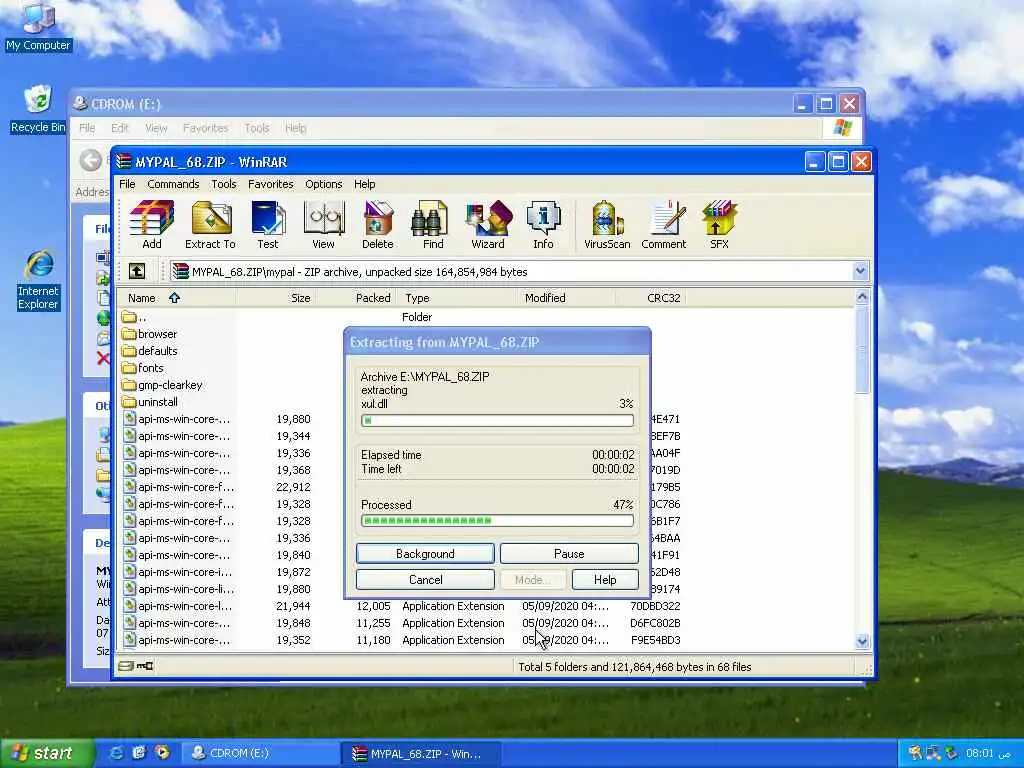Click the Info toolbar icon
Image resolution: width=1024 pixels, height=768 pixels.
coord(543,225)
